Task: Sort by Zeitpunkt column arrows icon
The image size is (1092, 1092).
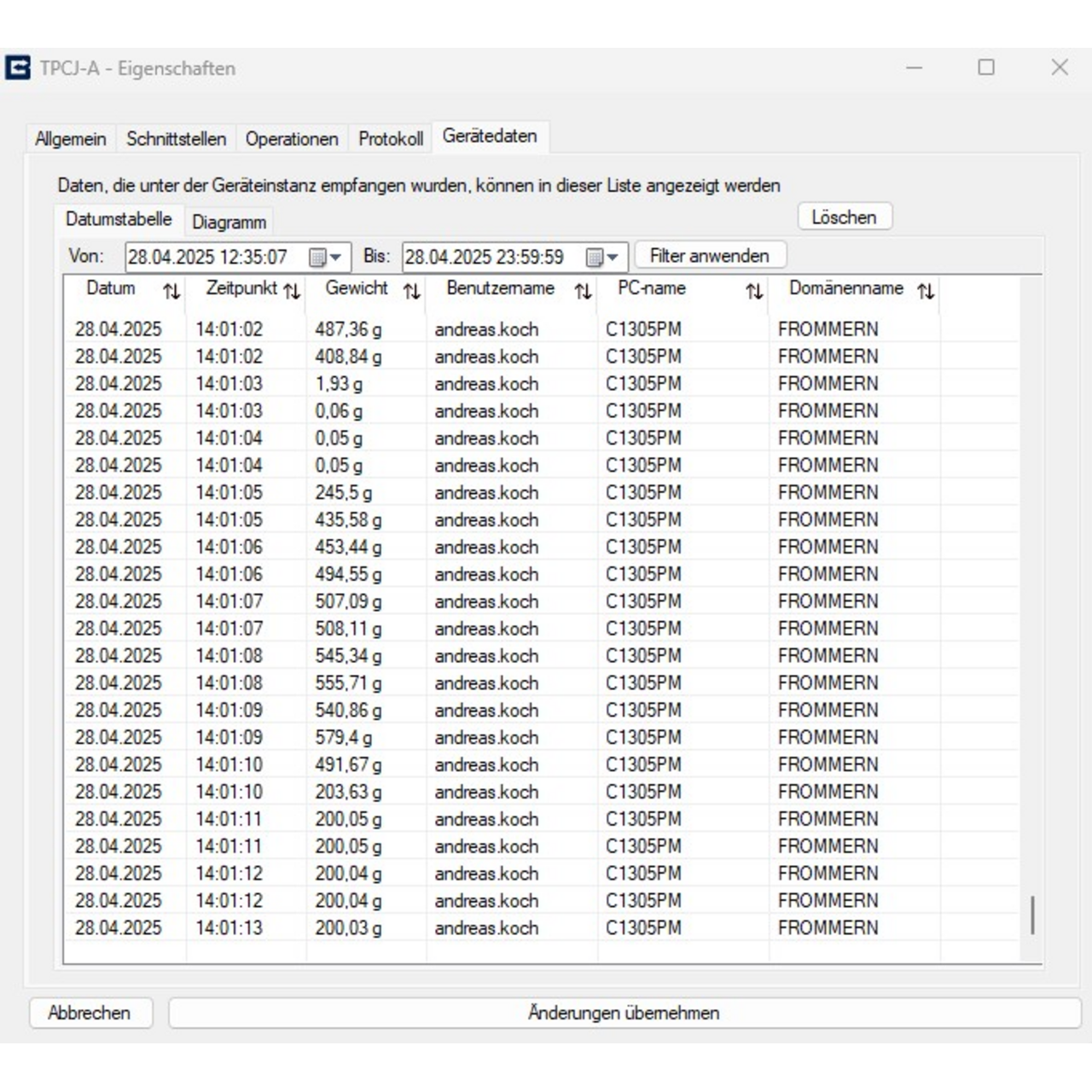Action: point(292,292)
